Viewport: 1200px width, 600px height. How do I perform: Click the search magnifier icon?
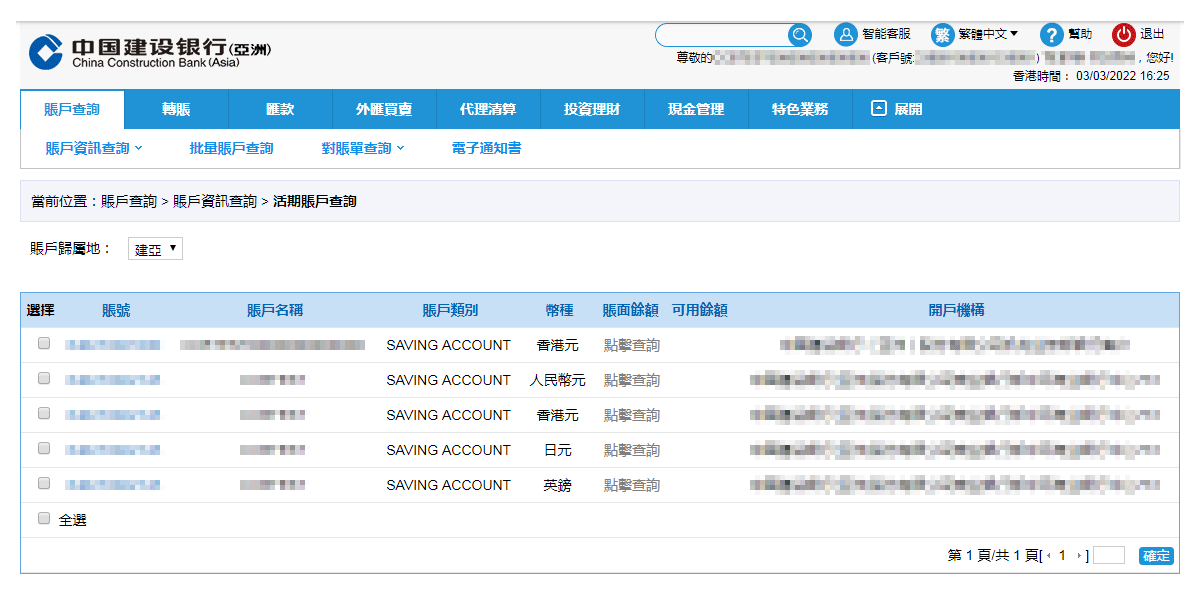[x=800, y=35]
